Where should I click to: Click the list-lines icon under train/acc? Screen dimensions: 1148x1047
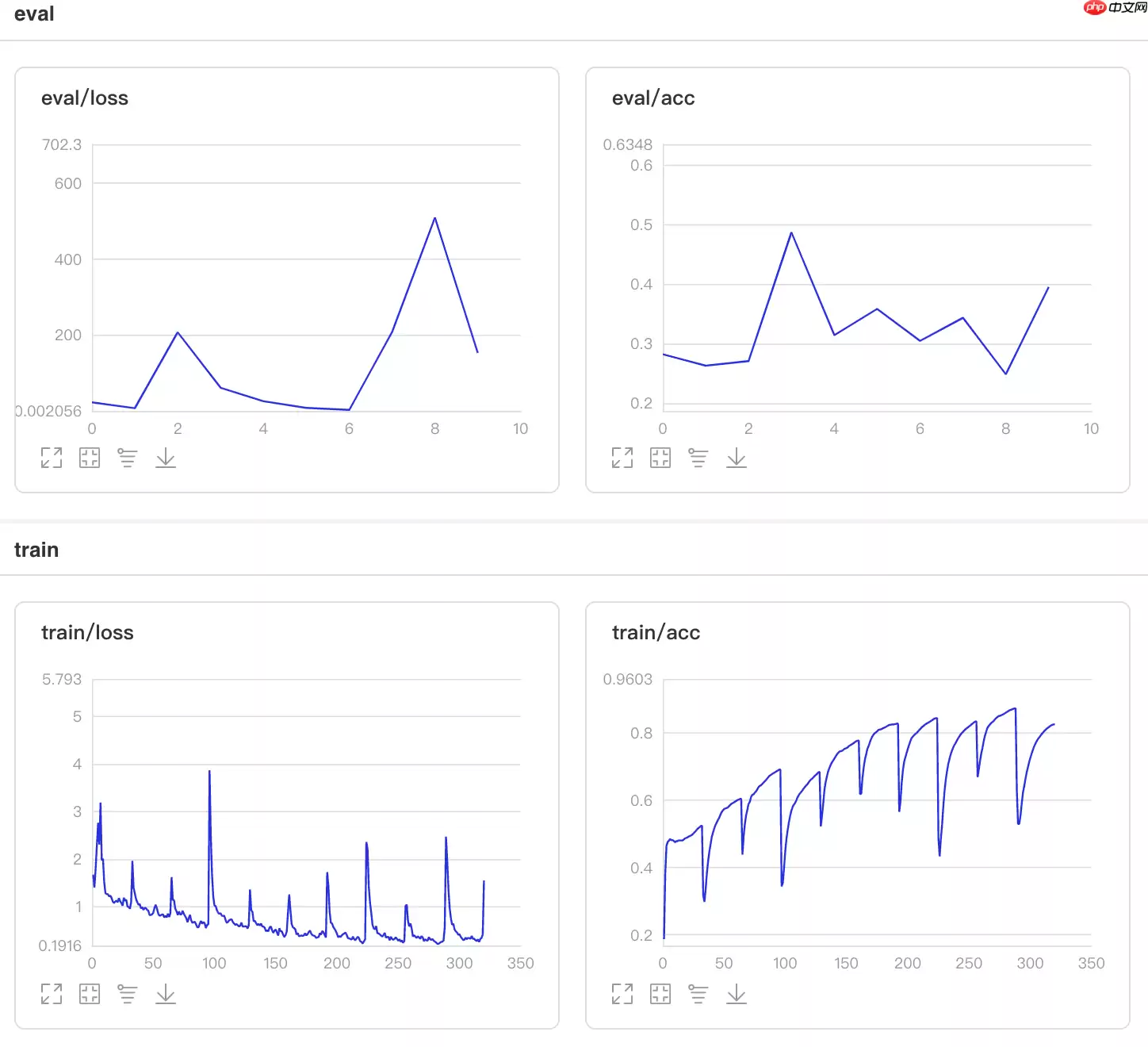point(698,994)
